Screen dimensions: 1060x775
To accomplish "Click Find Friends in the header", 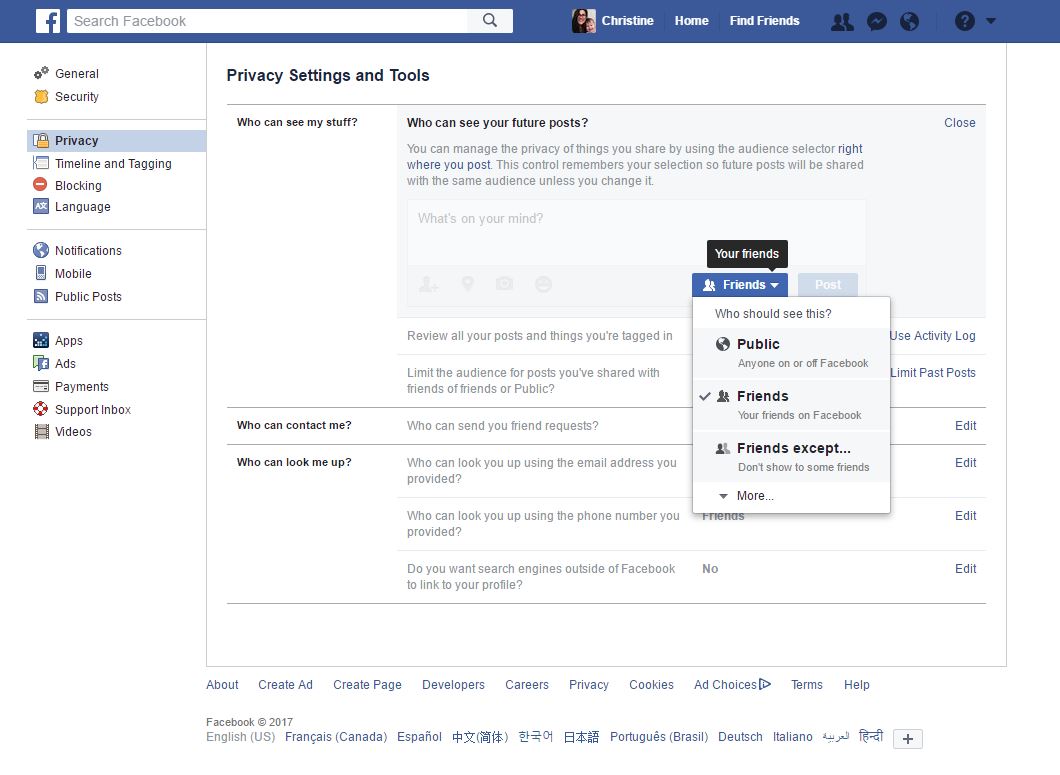I will coord(764,21).
